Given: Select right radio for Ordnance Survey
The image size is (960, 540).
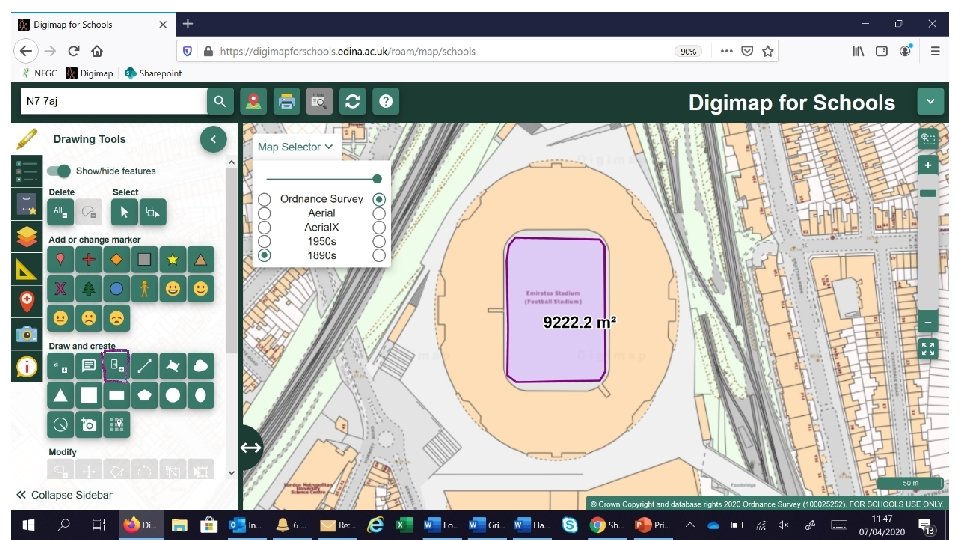Looking at the screenshot, I should pyautogui.click(x=379, y=199).
